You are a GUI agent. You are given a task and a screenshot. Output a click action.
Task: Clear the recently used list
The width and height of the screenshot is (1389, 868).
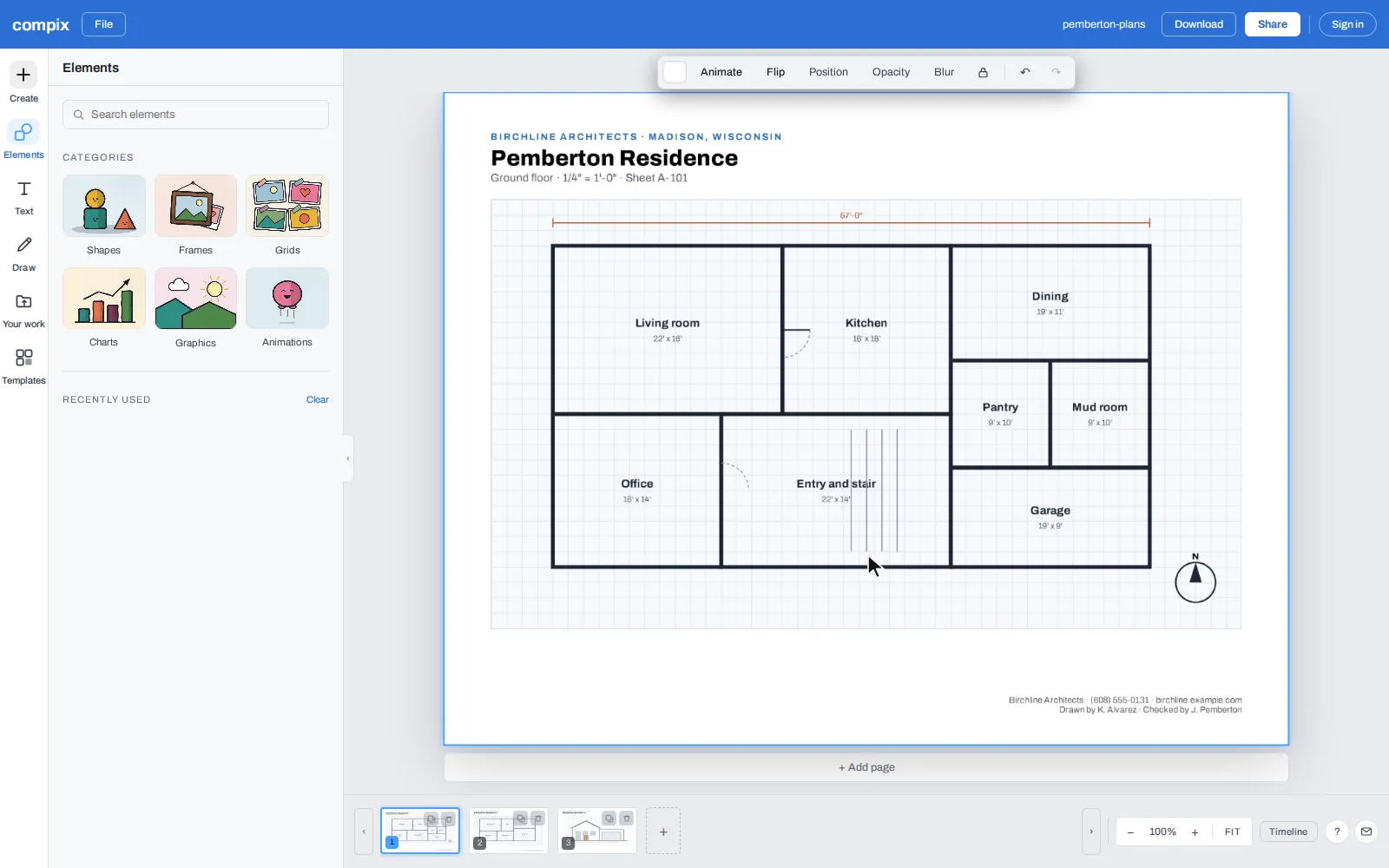tap(317, 399)
